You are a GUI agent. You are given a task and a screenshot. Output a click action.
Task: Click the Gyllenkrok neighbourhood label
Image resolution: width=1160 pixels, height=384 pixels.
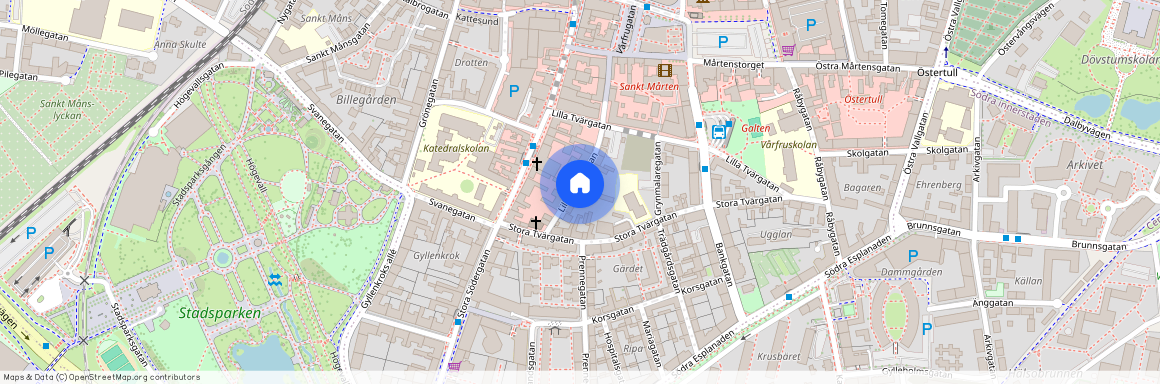(437, 255)
